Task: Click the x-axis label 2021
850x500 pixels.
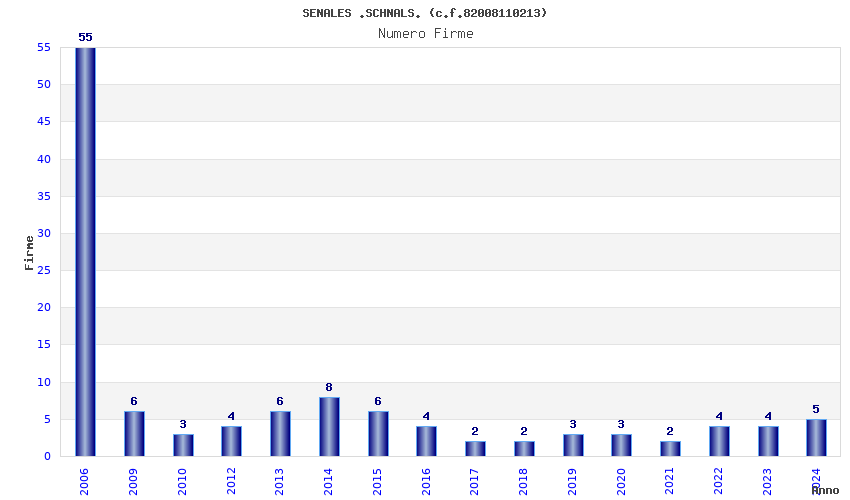Action: point(669,482)
